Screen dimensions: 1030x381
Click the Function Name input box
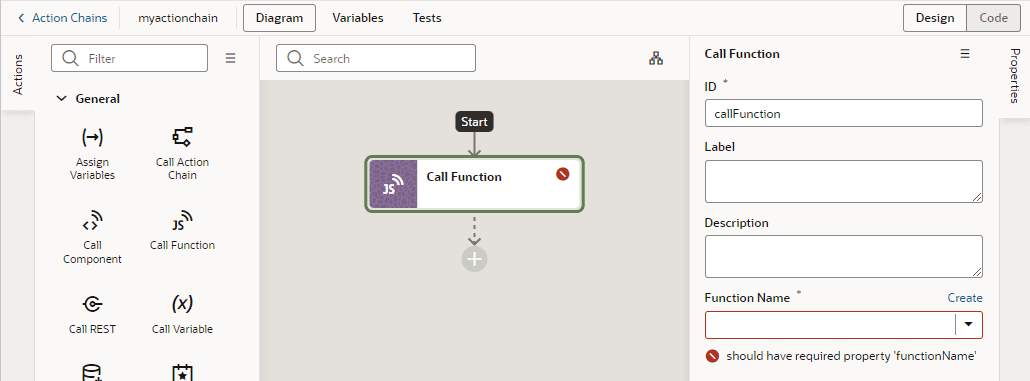[x=830, y=325]
